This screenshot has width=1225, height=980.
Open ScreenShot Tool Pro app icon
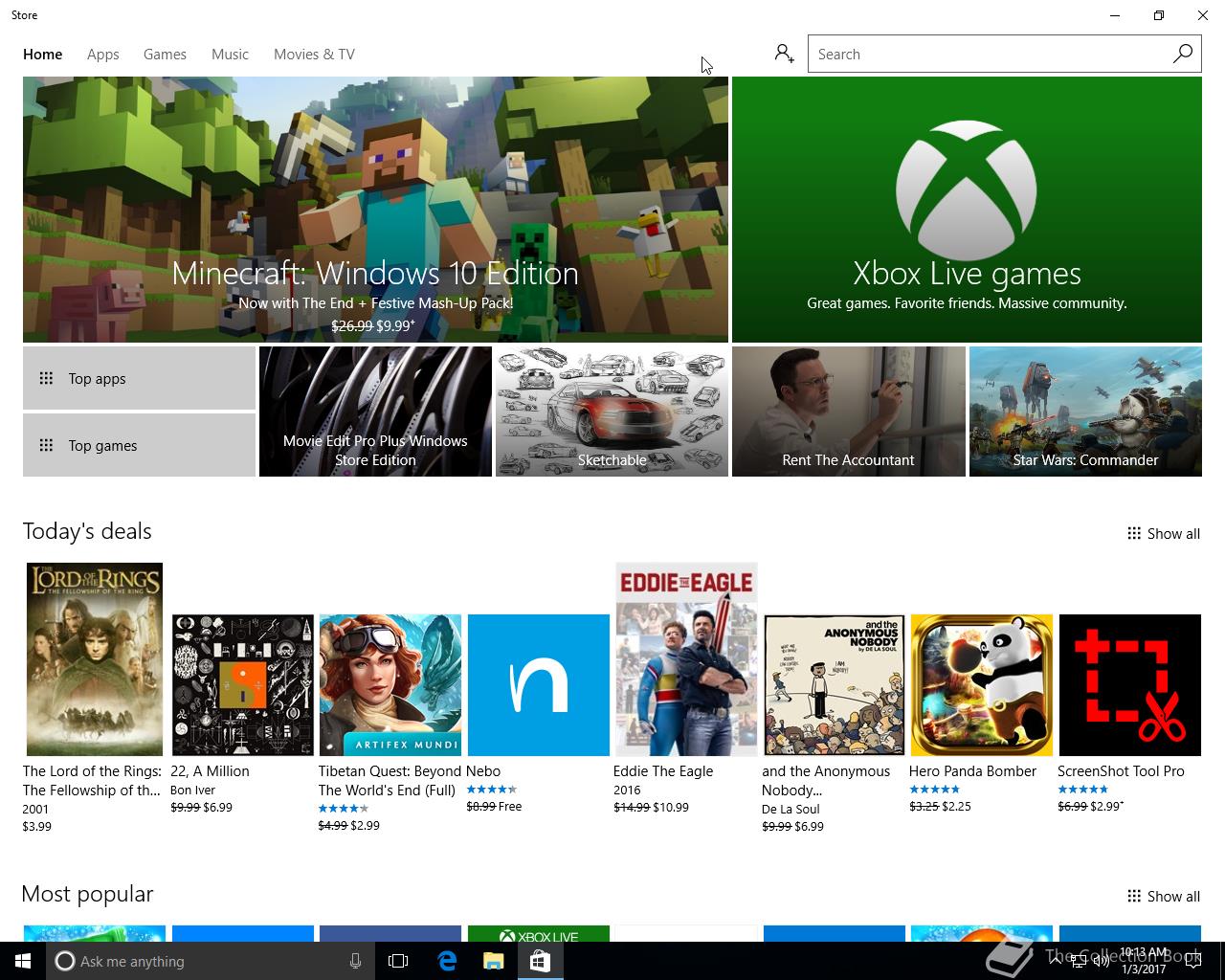(x=1129, y=685)
